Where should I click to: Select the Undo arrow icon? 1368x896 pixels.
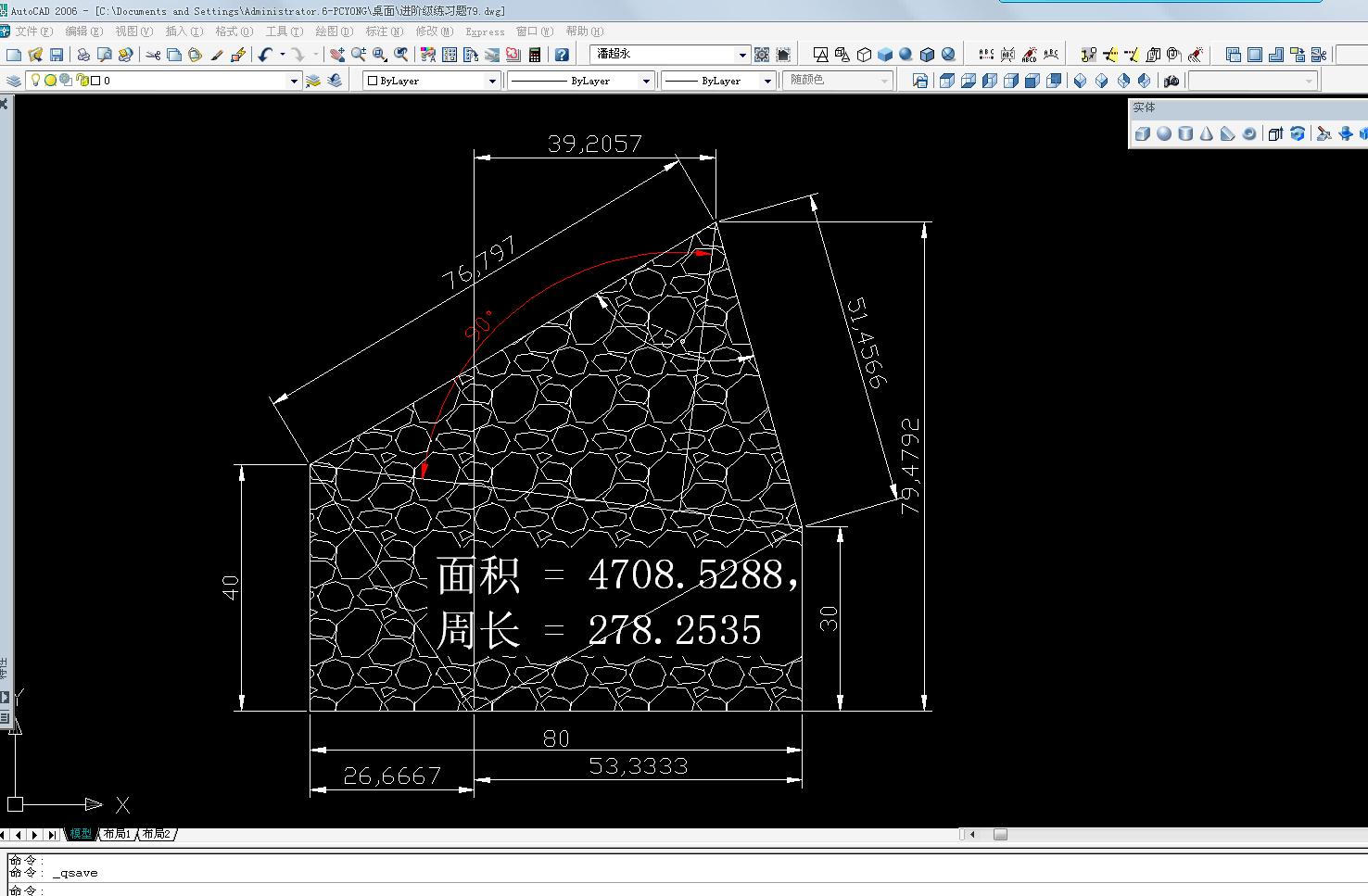[x=266, y=56]
